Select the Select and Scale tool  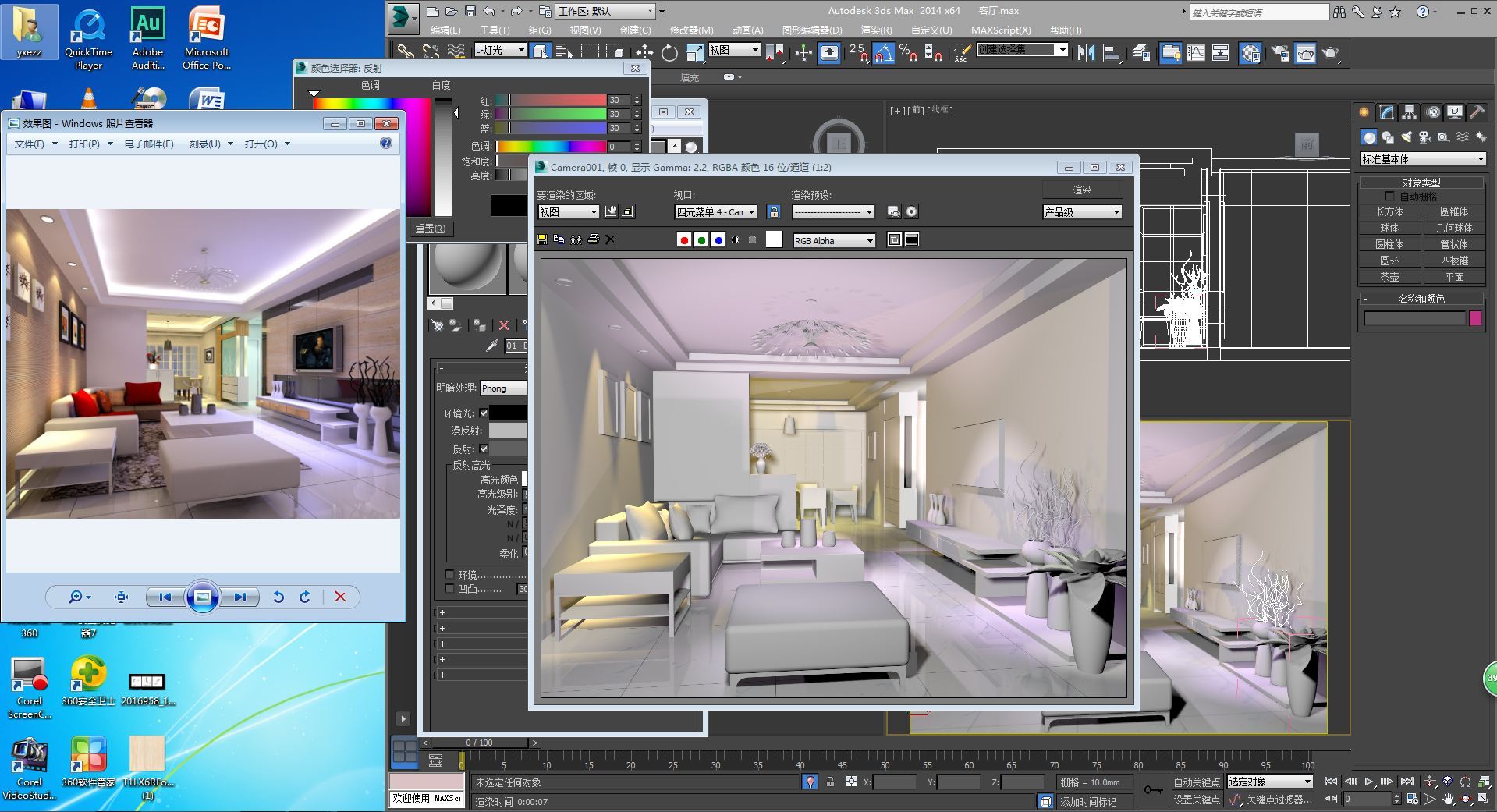coord(694,52)
